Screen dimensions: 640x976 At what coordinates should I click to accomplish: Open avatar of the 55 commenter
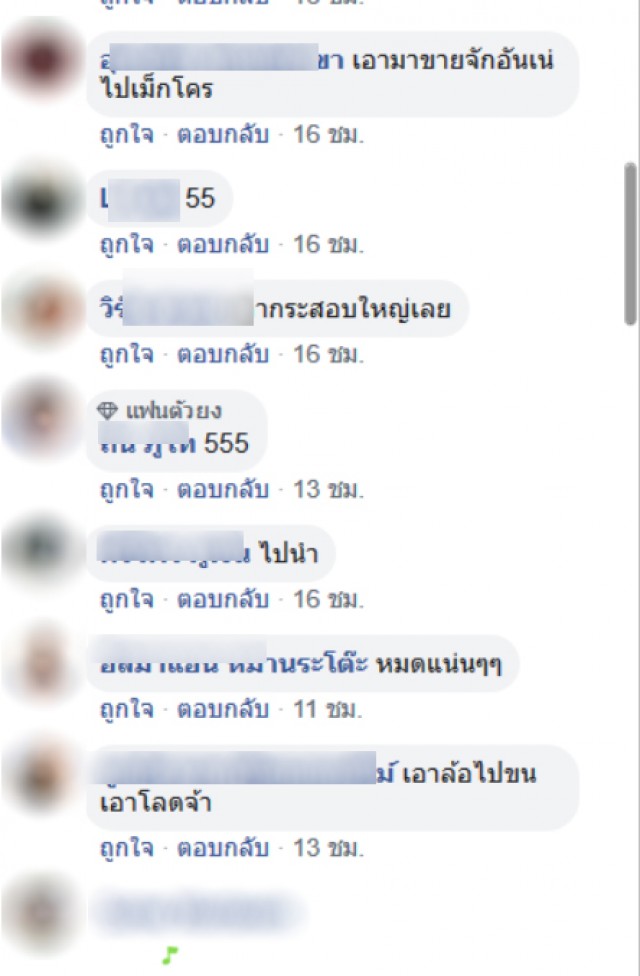click(x=42, y=200)
